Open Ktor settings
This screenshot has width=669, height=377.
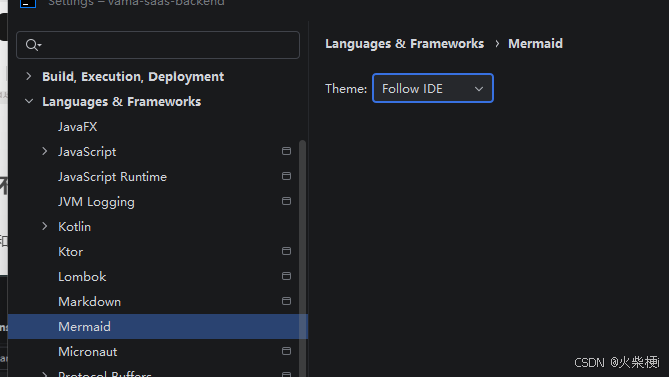pyautogui.click(x=70, y=252)
